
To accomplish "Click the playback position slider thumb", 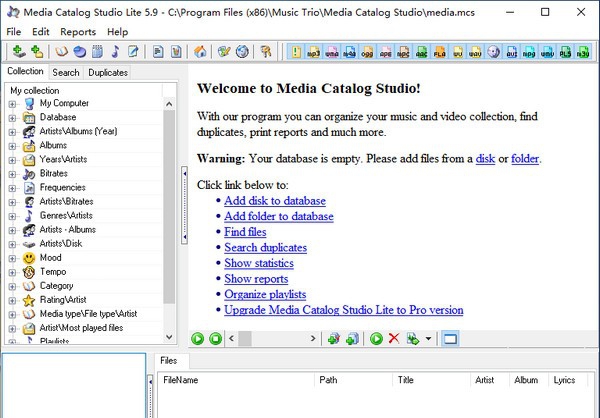I will click(x=245, y=339).
